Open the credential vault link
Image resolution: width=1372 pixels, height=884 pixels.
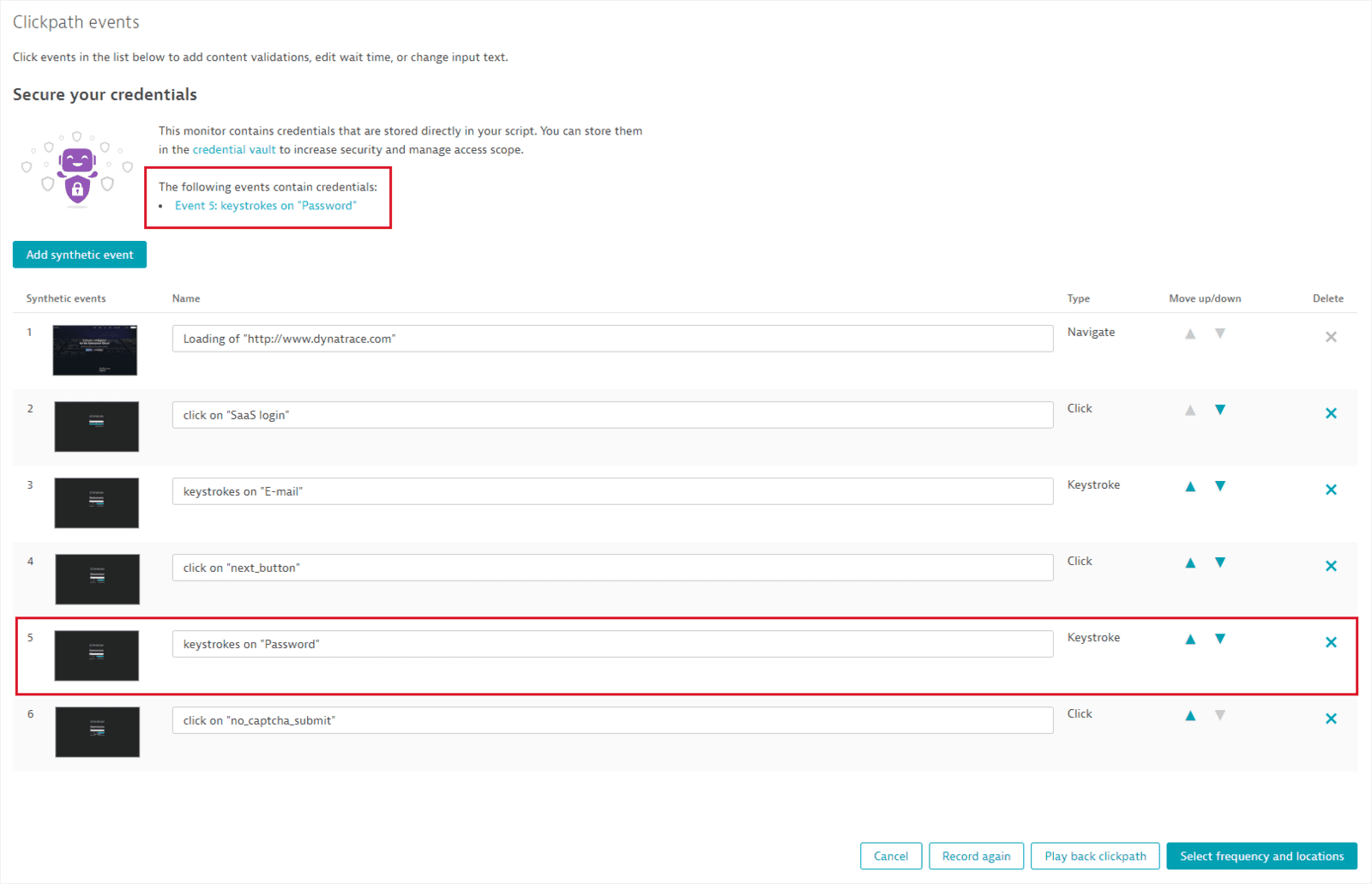coord(233,149)
